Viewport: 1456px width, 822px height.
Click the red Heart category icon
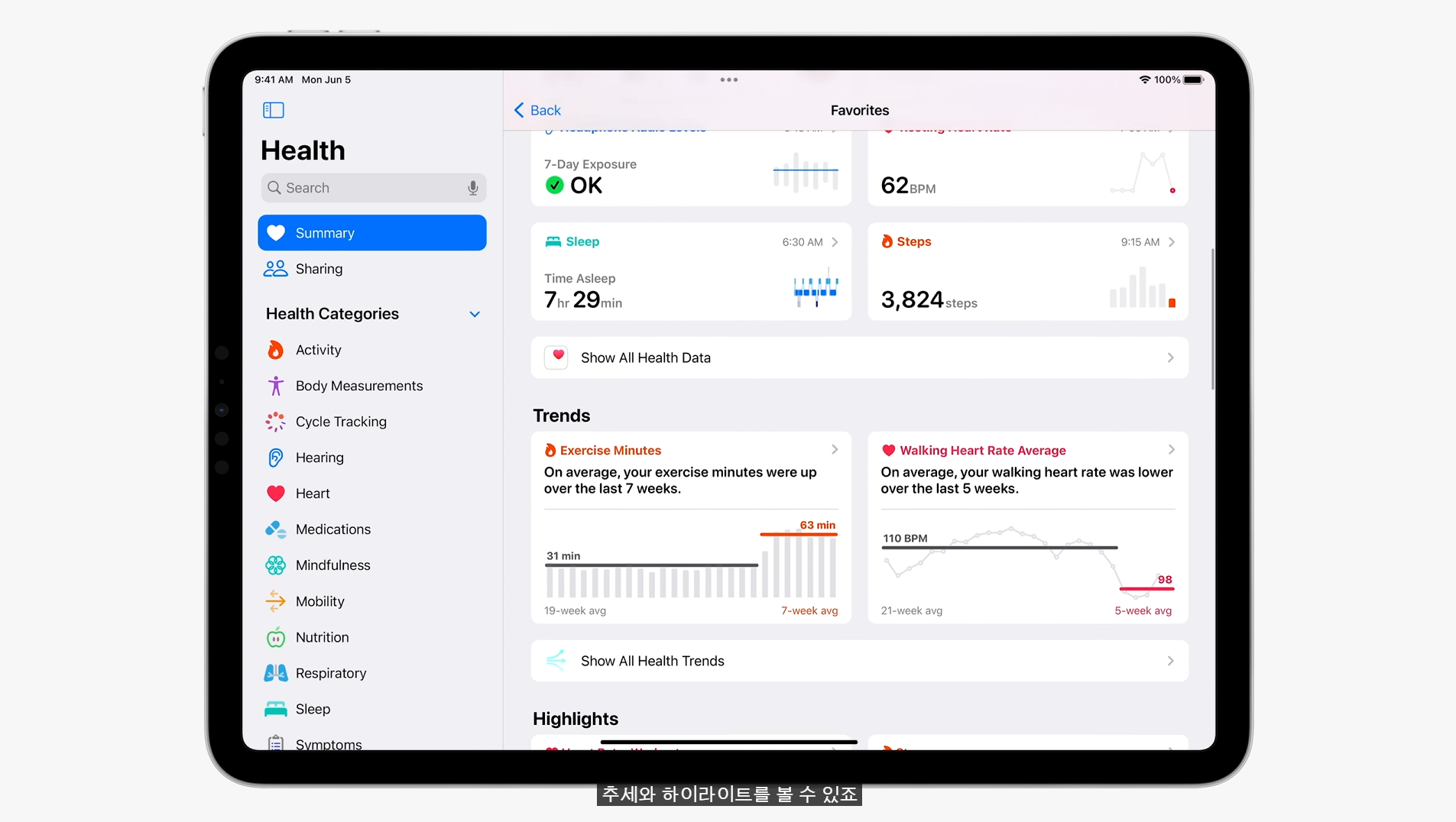coord(275,494)
